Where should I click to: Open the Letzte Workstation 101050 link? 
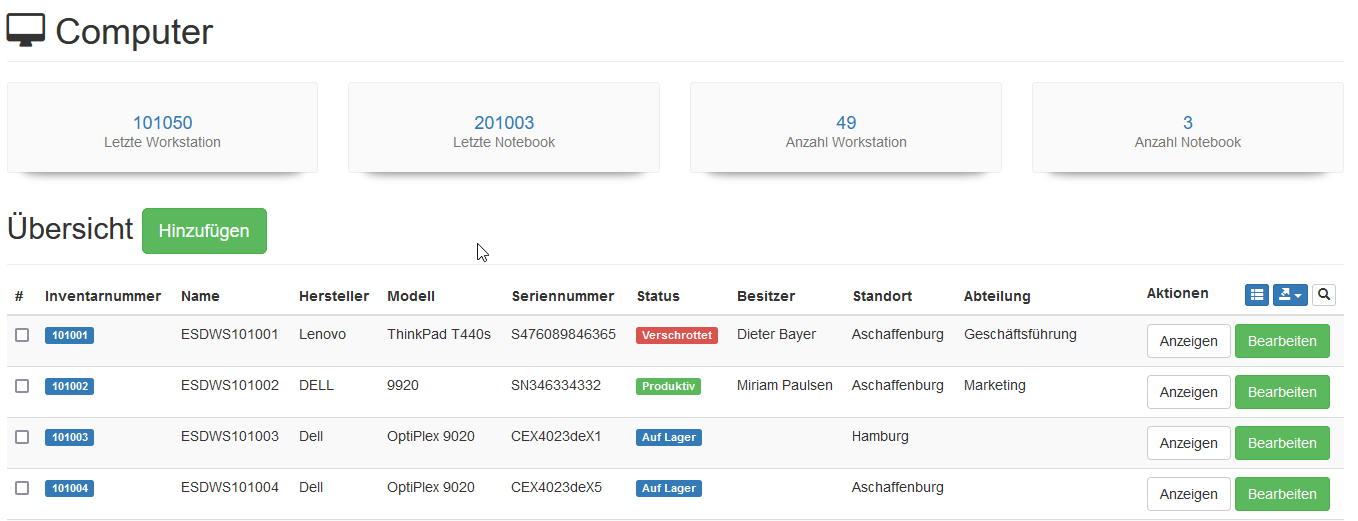point(162,123)
